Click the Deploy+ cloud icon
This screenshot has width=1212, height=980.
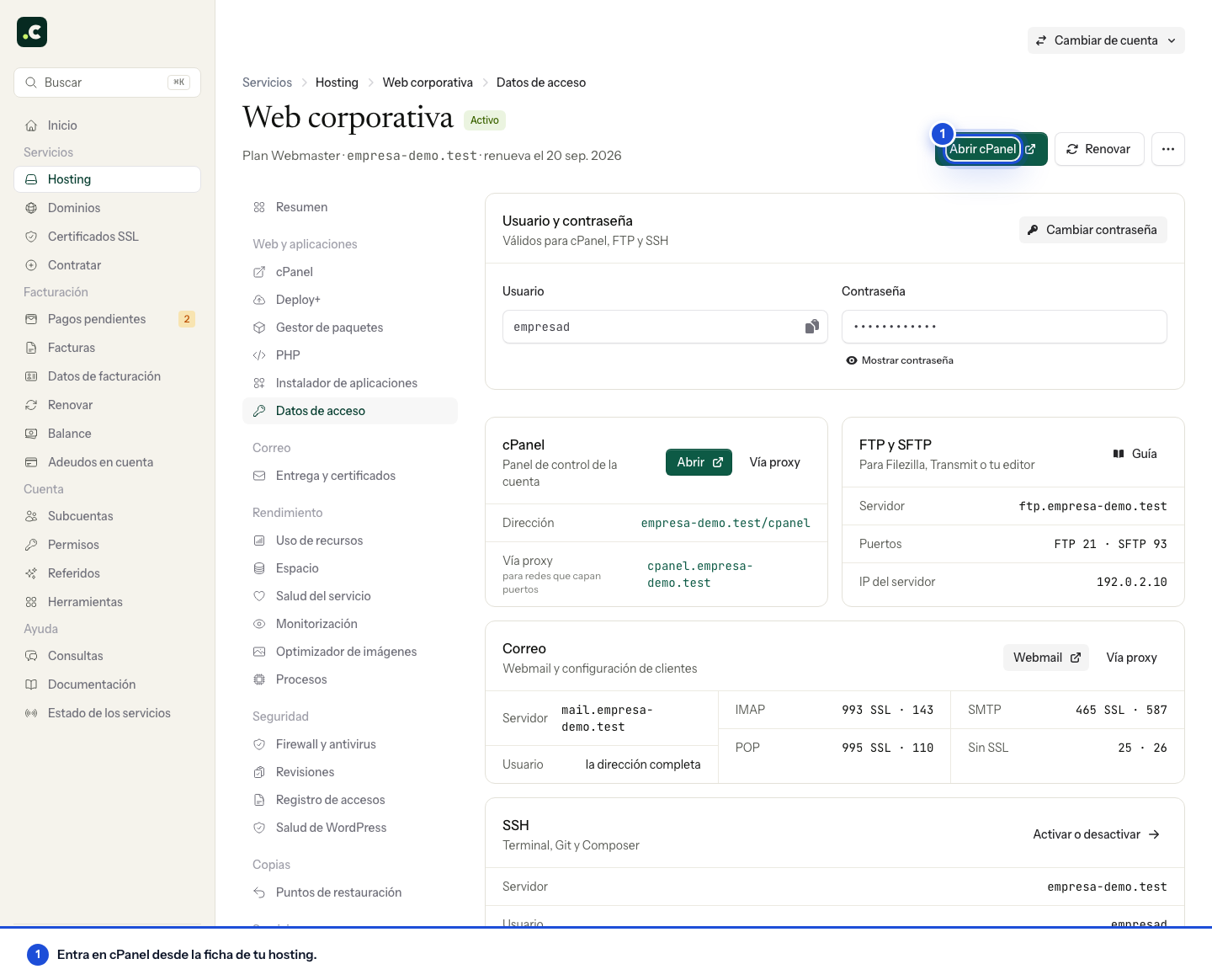click(x=259, y=300)
